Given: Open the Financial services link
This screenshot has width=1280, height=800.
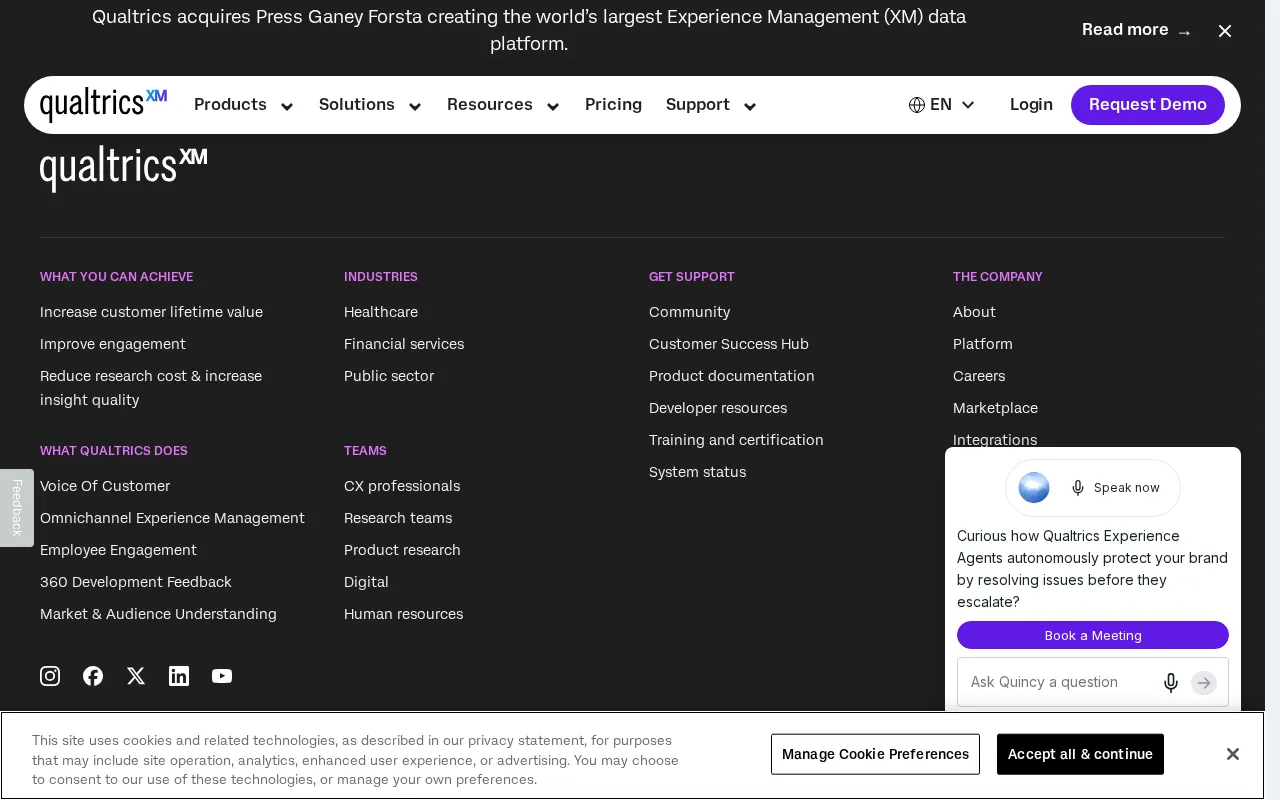Looking at the screenshot, I should (x=404, y=344).
